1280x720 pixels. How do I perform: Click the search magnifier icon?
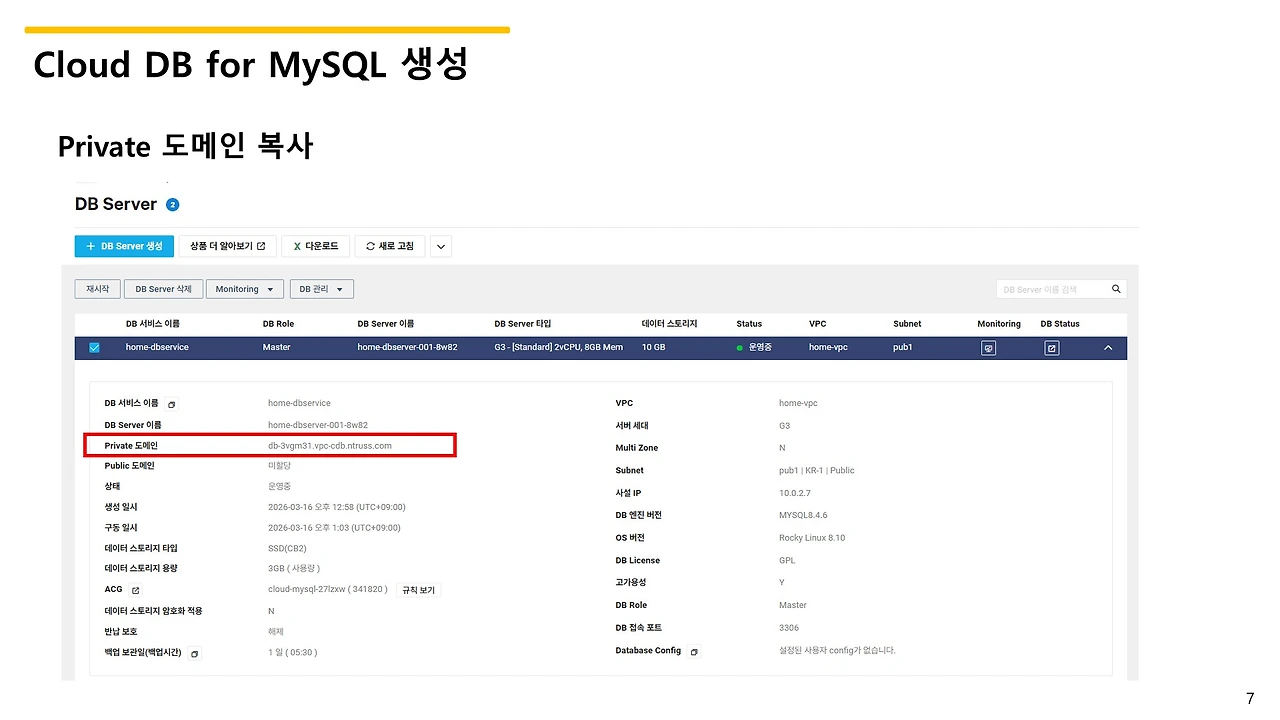coord(1116,289)
